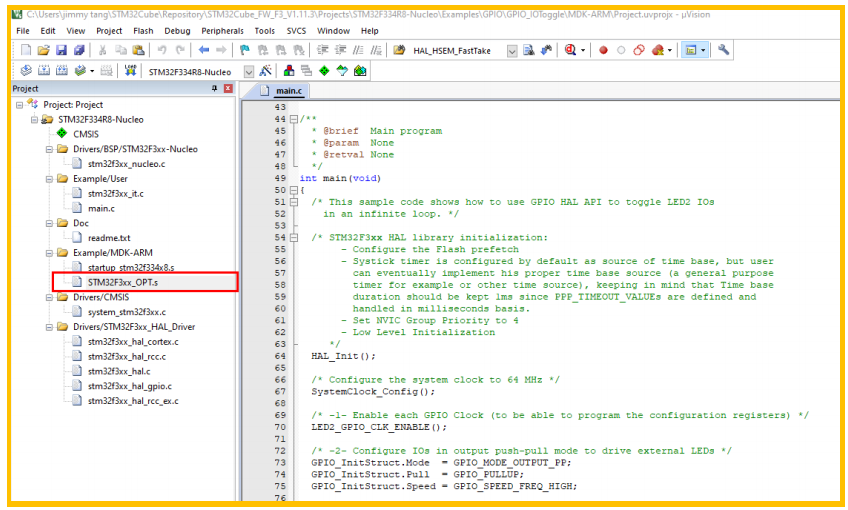Open the Peripherals menu
Viewport: 848px width, 510px height.
tap(222, 31)
